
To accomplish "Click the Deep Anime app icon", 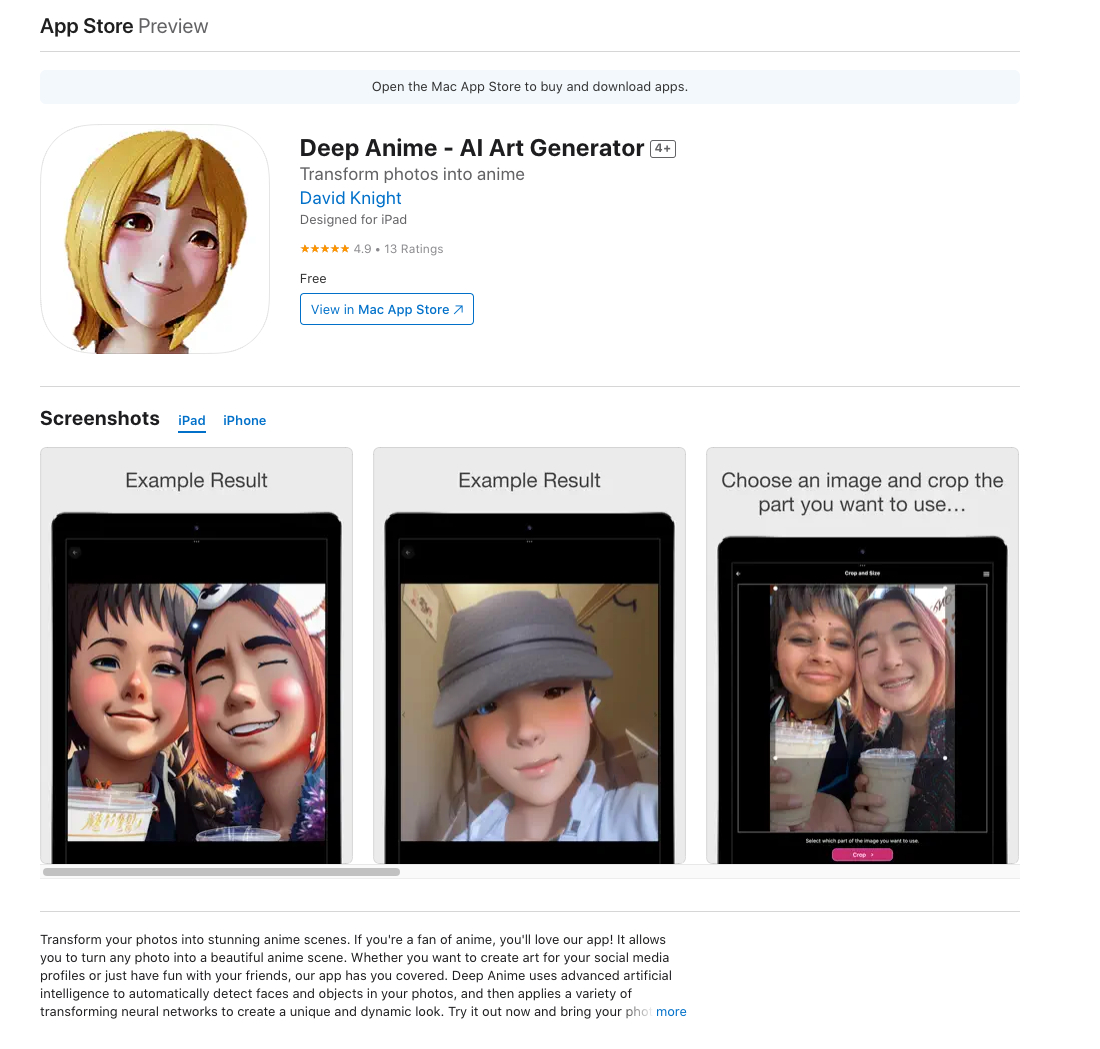I will pos(155,239).
